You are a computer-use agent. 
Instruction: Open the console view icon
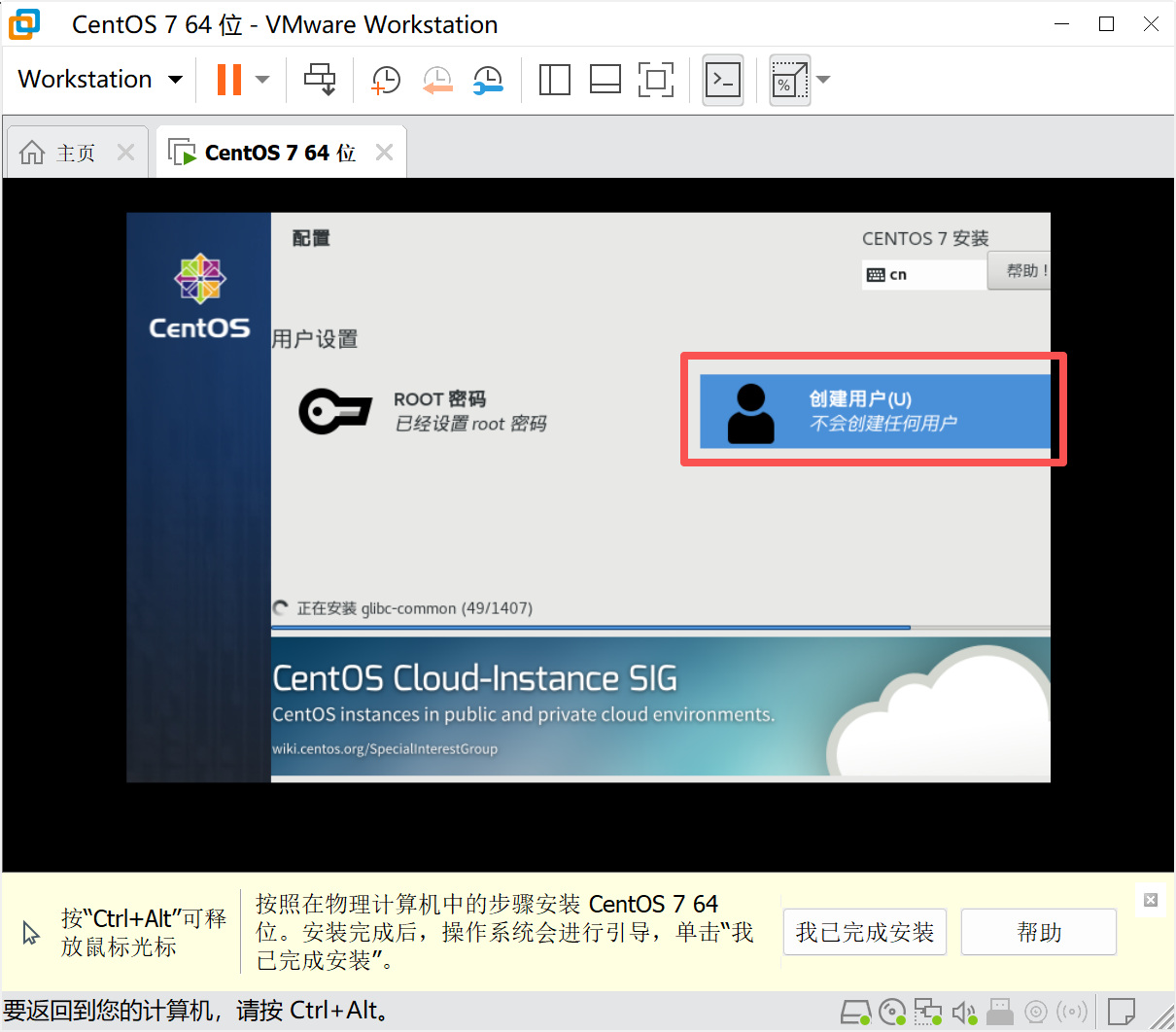(723, 80)
